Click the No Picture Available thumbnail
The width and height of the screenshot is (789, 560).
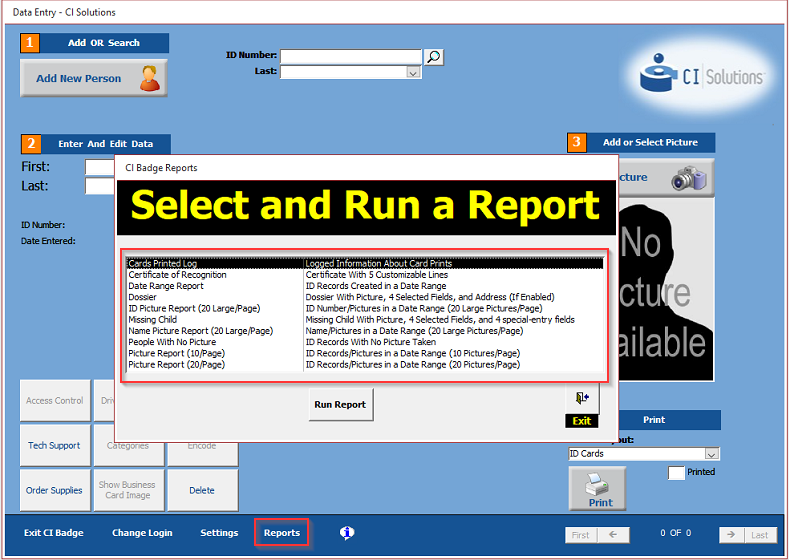[665, 289]
